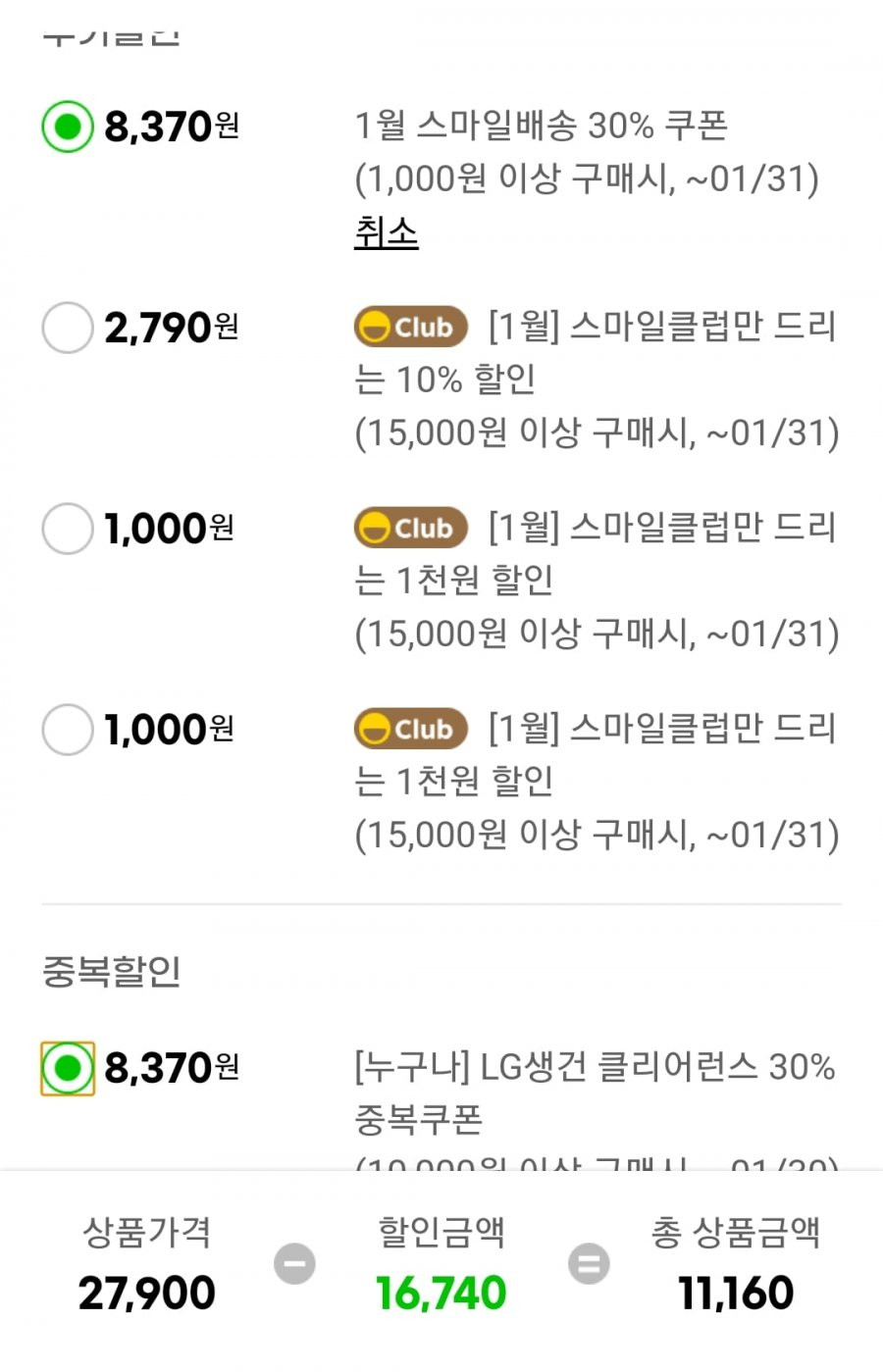Choose the upper 1,000원 스마일클럽 coupon radio
Viewport: 883px width, 1372px height.
tap(68, 529)
